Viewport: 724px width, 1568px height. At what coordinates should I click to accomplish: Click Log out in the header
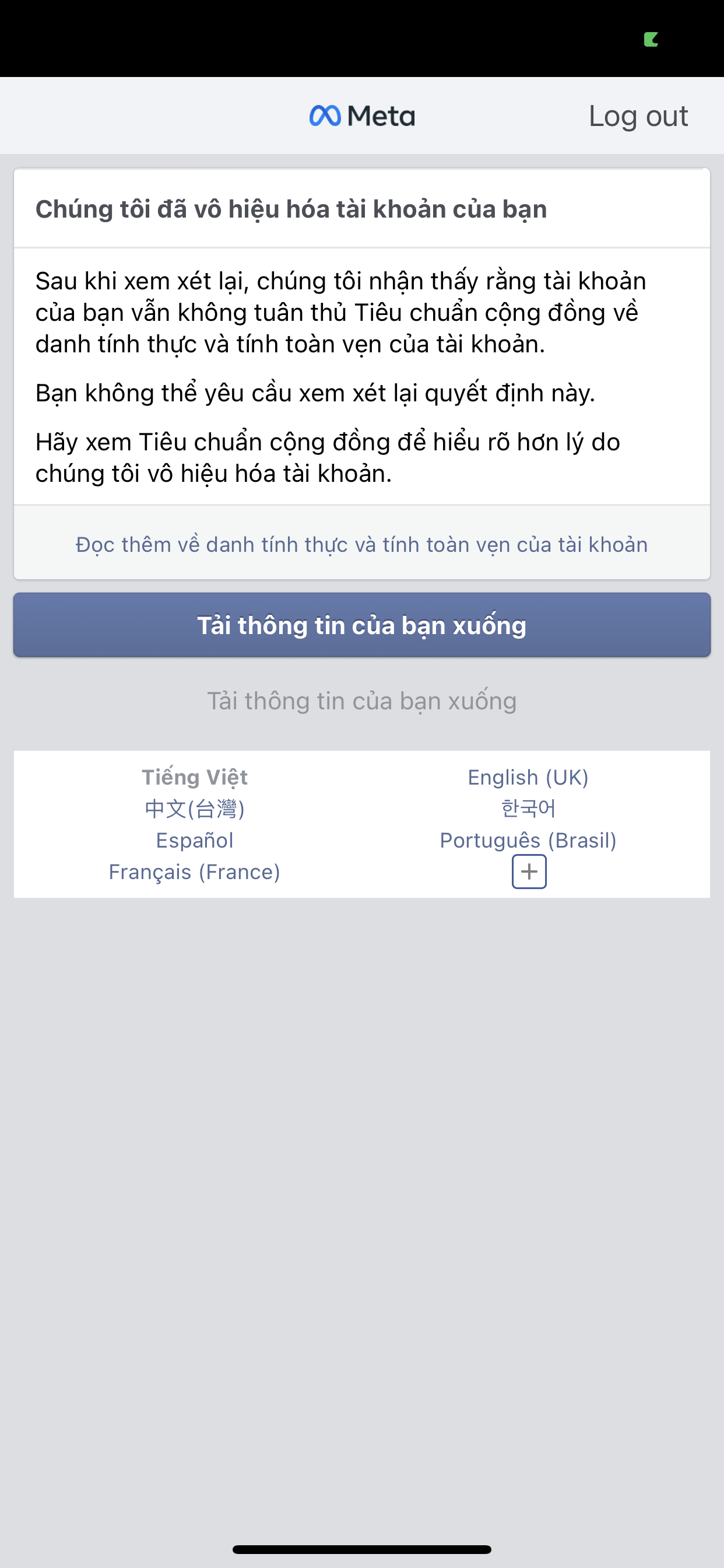click(x=638, y=116)
